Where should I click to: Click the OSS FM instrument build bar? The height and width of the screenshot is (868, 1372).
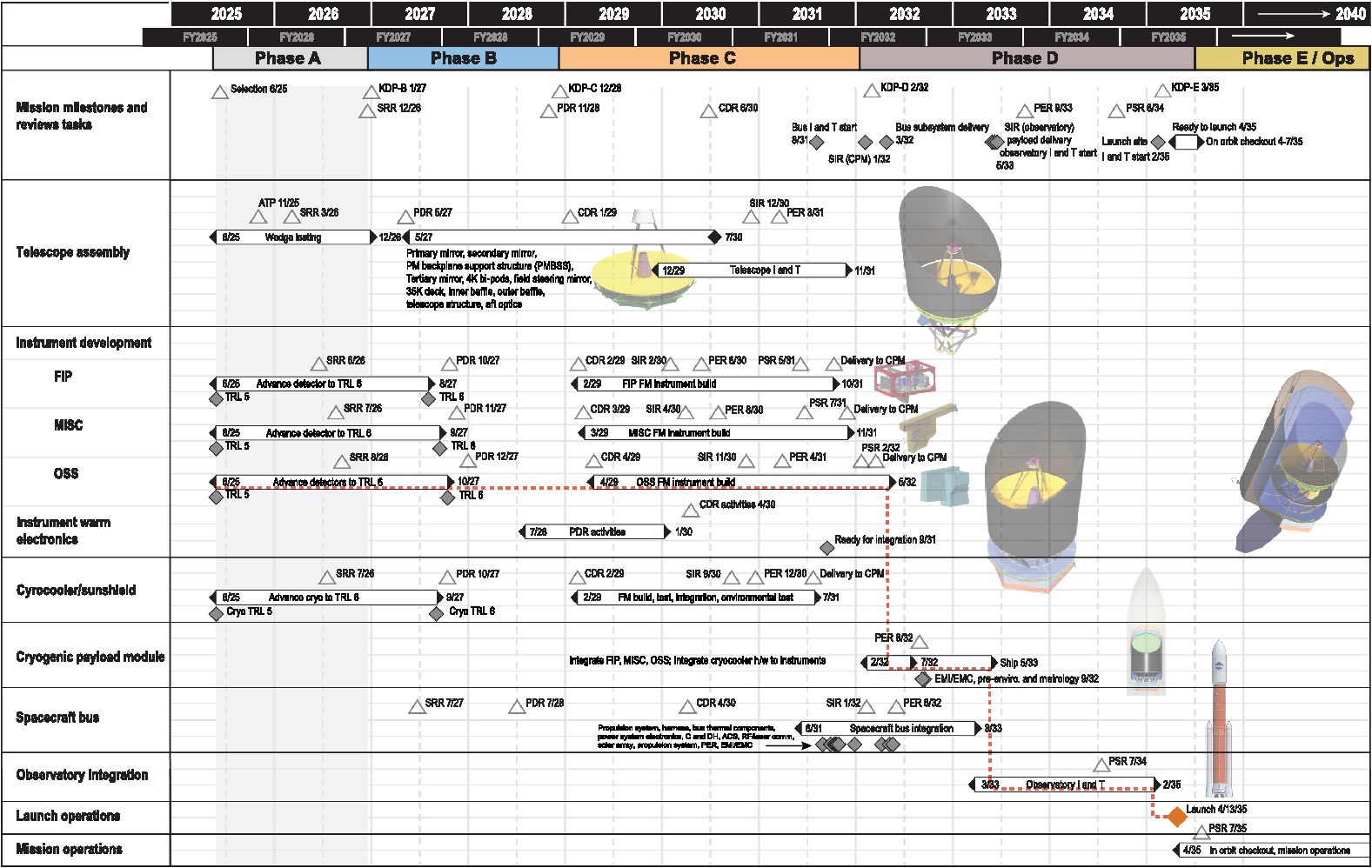pyautogui.click(x=742, y=482)
